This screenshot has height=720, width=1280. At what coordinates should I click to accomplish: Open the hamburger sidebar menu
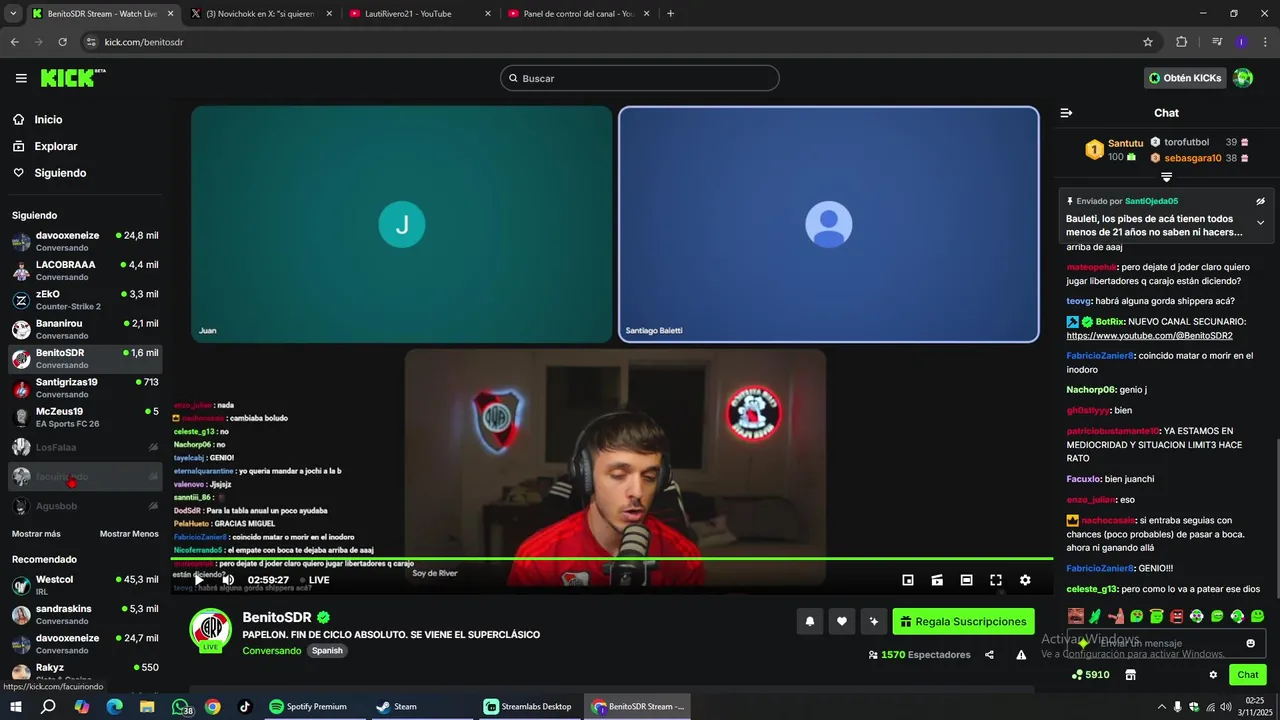21,78
